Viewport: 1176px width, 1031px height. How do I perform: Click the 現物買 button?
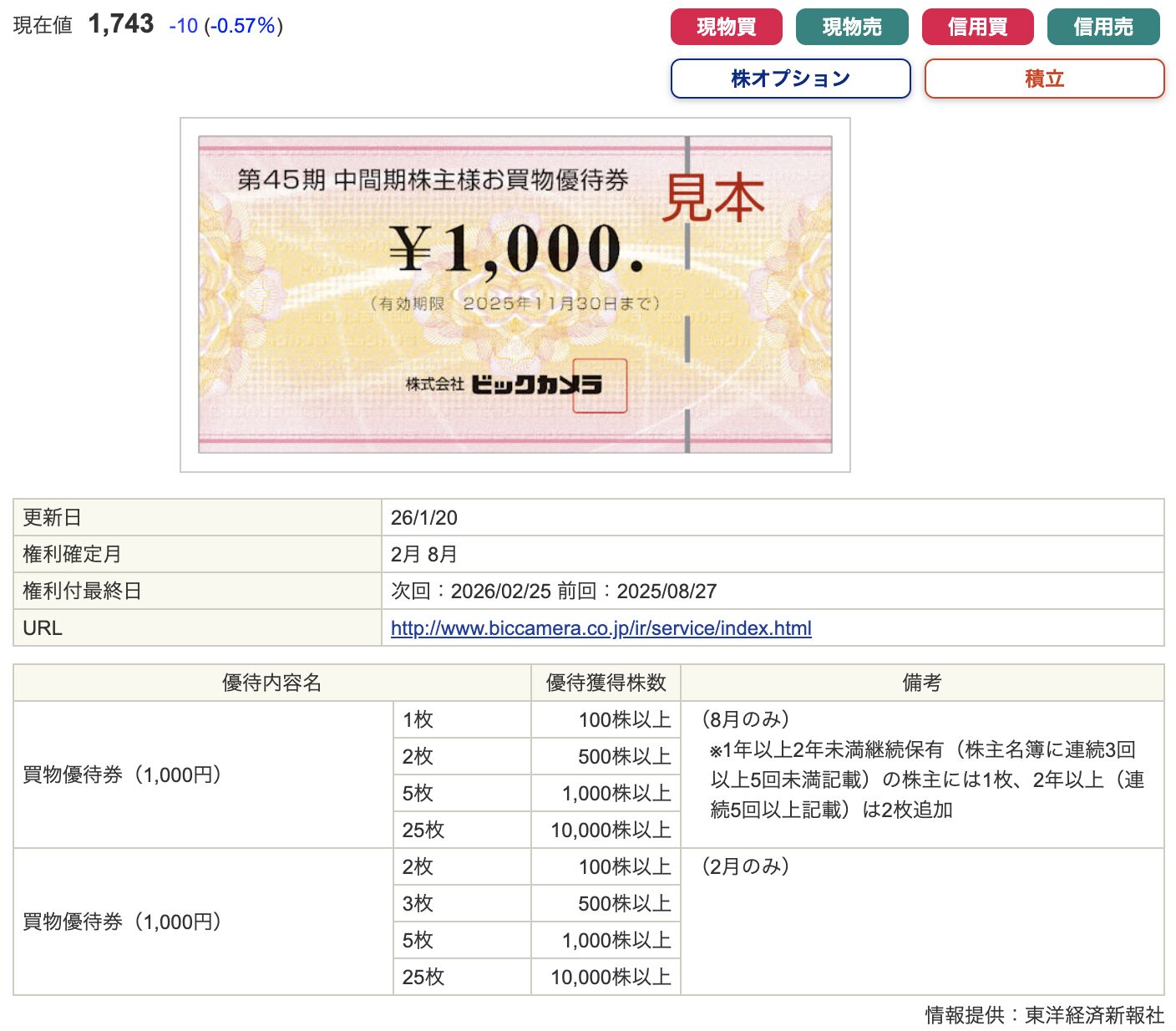(x=726, y=27)
